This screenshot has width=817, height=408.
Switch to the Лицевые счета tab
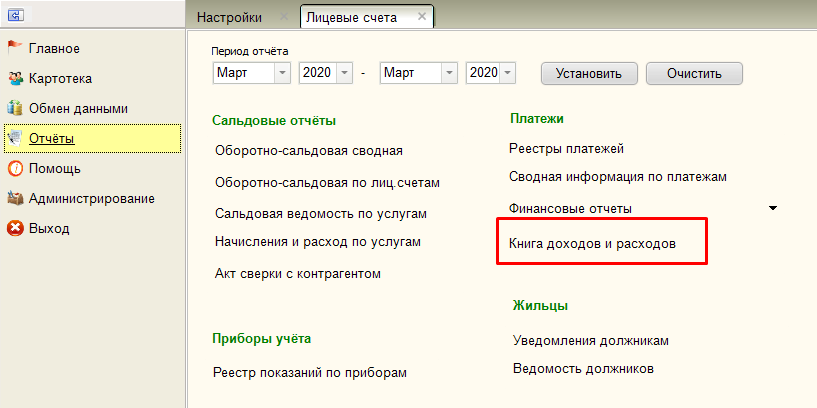pos(352,18)
